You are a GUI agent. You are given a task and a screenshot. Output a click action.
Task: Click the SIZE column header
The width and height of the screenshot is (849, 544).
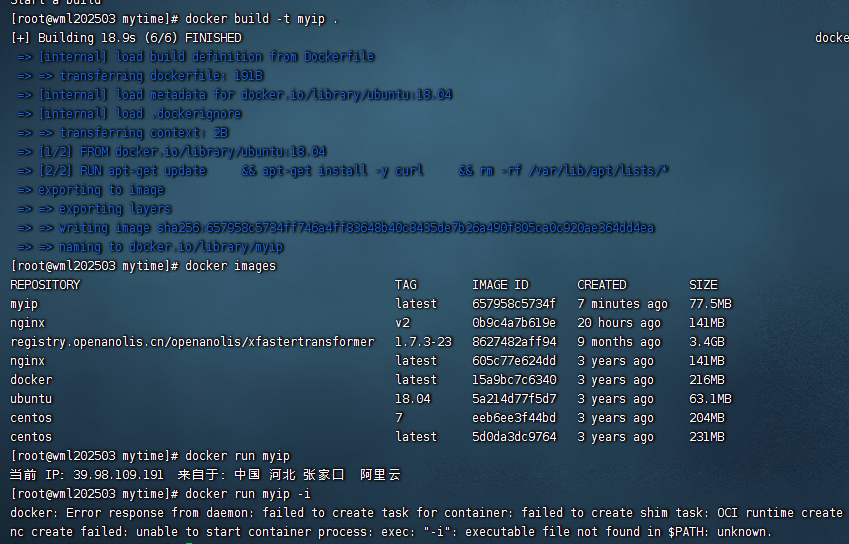(x=703, y=285)
